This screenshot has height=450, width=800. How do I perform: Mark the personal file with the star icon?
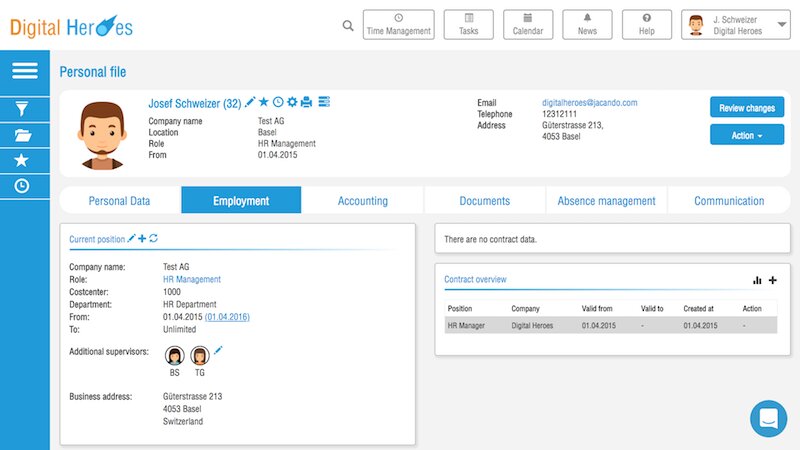coord(264,102)
